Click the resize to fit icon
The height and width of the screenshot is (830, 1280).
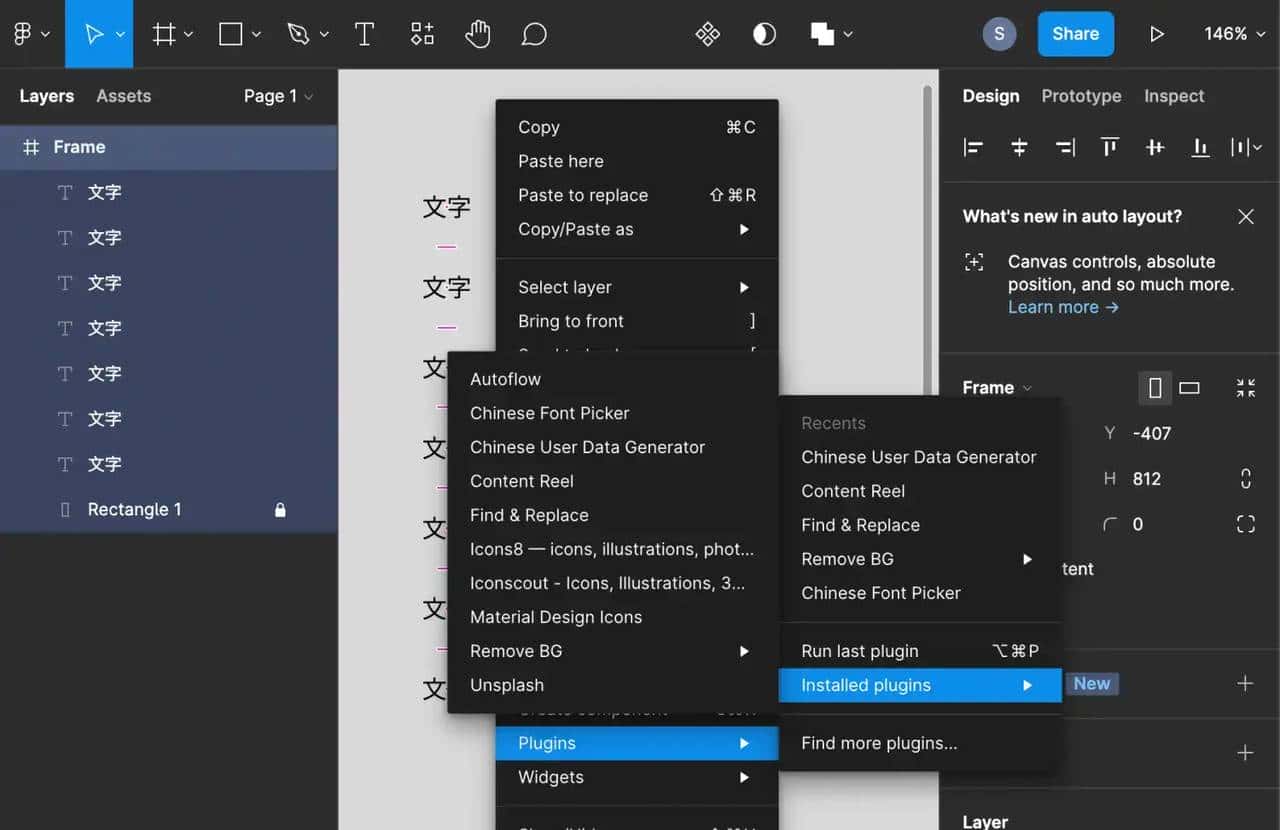(1245, 388)
